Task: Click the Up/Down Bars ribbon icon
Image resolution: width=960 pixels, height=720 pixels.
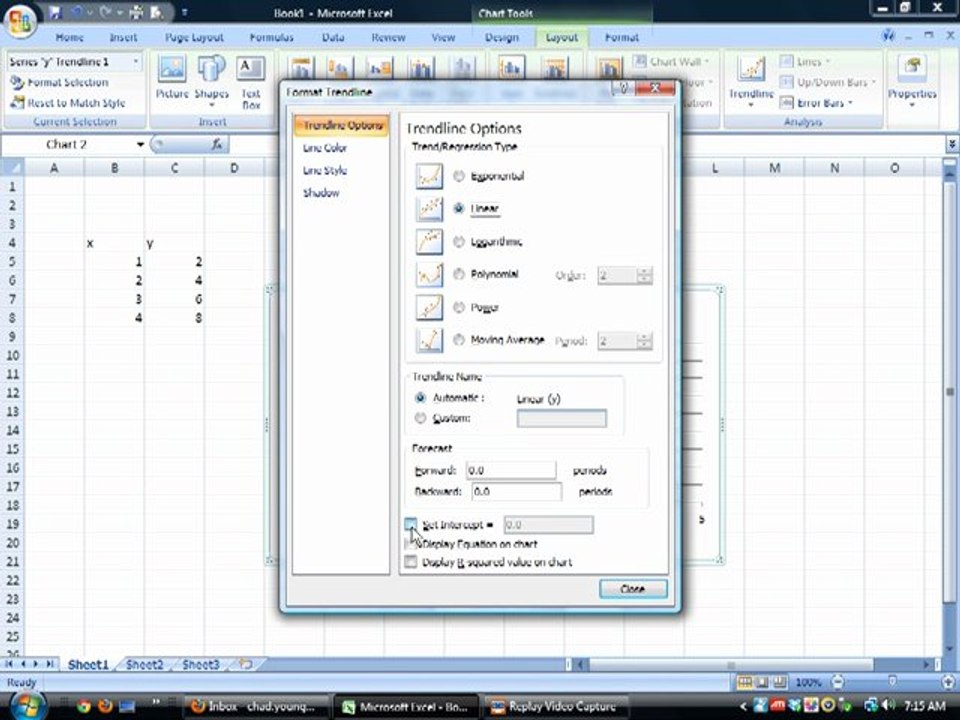Action: coord(787,82)
